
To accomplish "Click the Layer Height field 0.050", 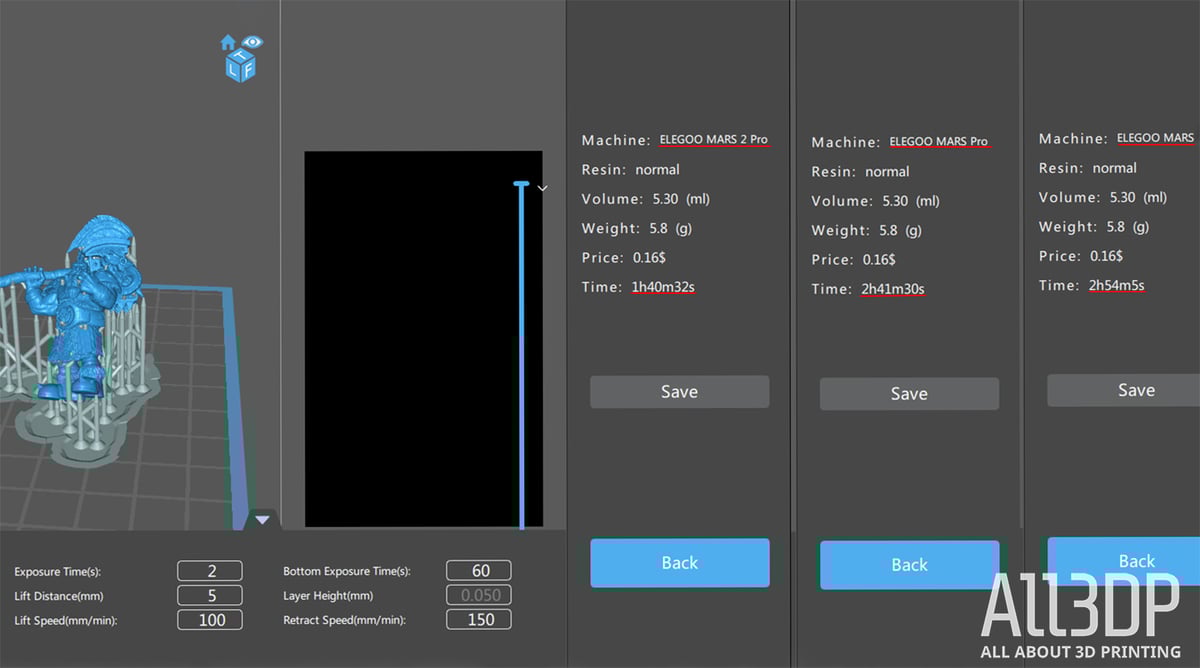I will (x=479, y=595).
